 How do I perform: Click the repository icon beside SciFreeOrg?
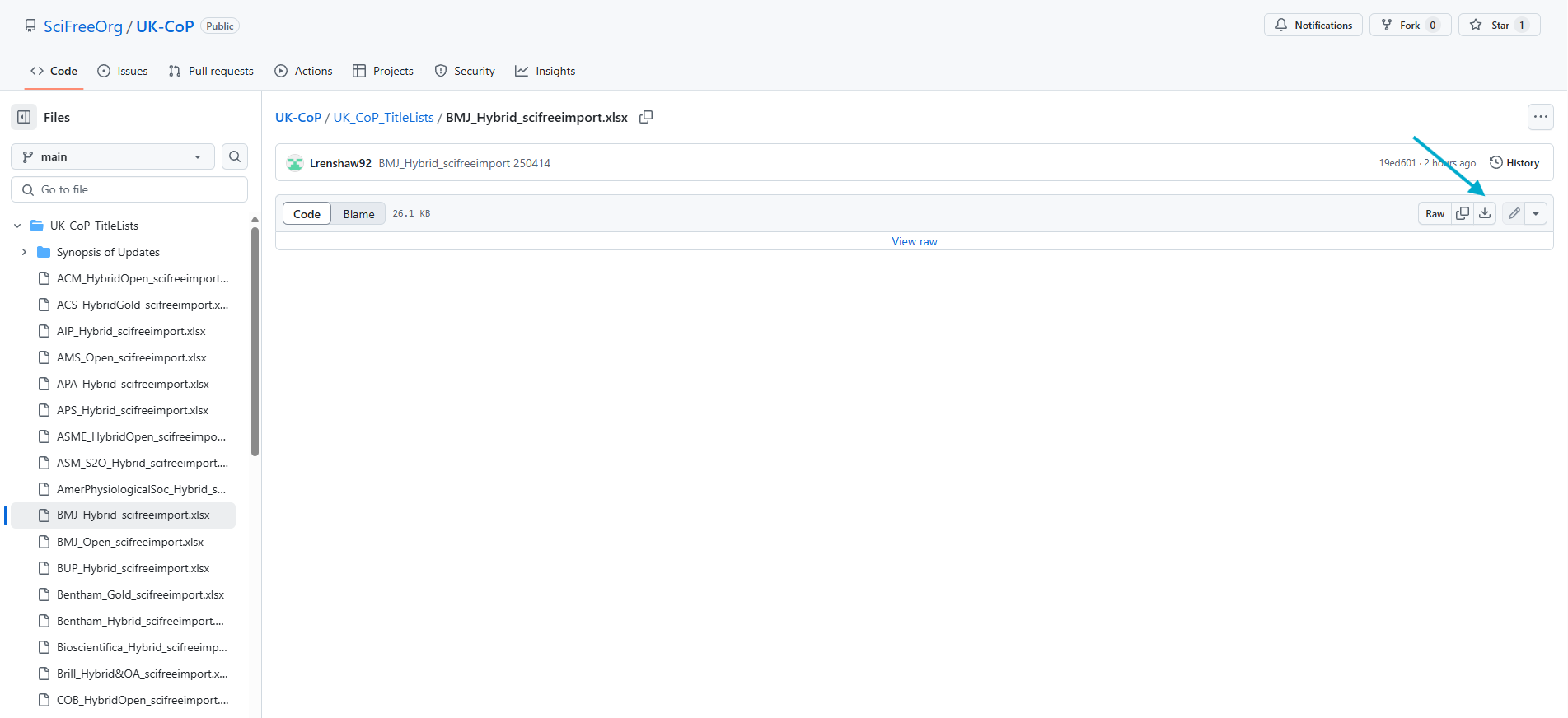click(30, 26)
